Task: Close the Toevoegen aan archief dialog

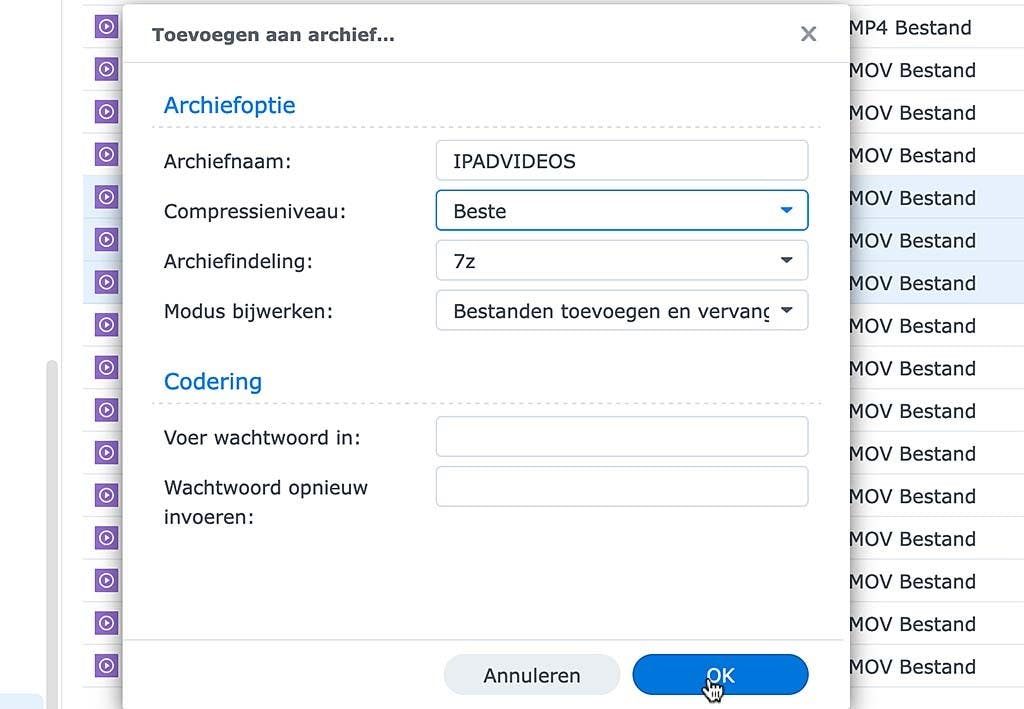Action: point(808,35)
